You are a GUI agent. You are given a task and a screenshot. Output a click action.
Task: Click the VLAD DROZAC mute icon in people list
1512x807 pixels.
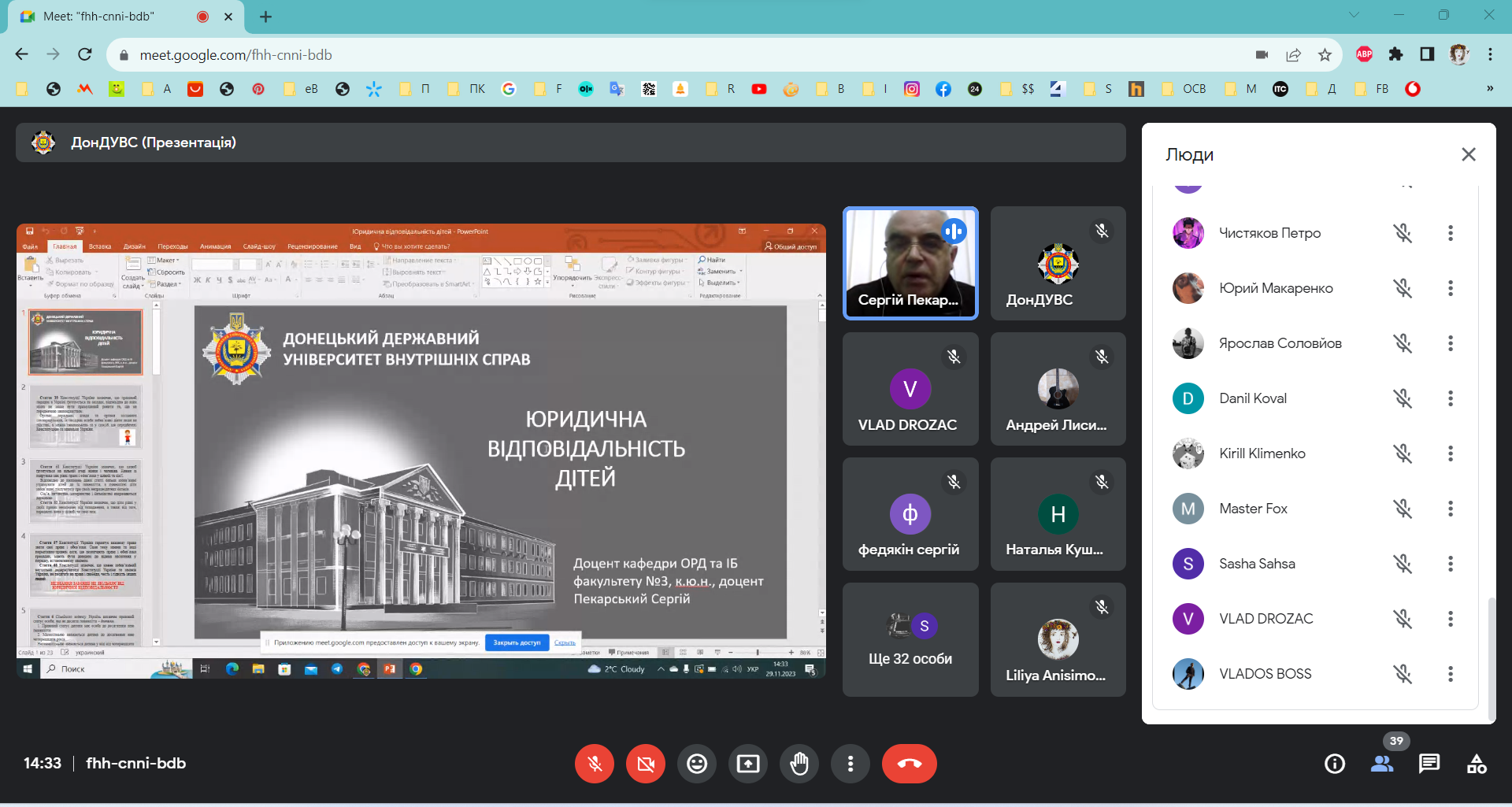click(x=1403, y=619)
